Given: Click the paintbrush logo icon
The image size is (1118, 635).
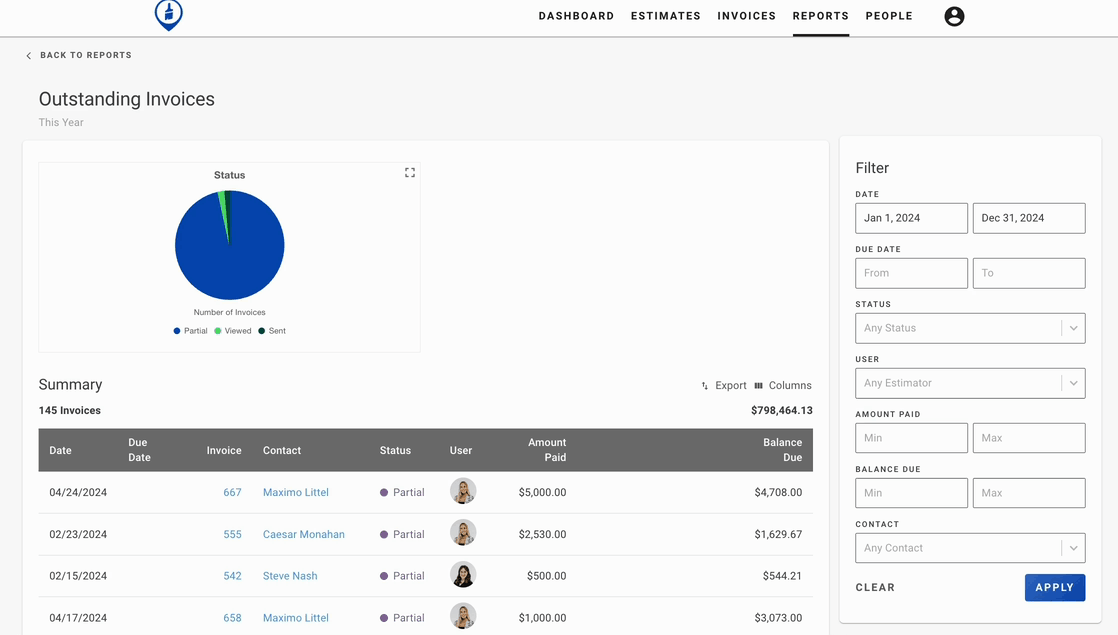Looking at the screenshot, I should 169,14.
